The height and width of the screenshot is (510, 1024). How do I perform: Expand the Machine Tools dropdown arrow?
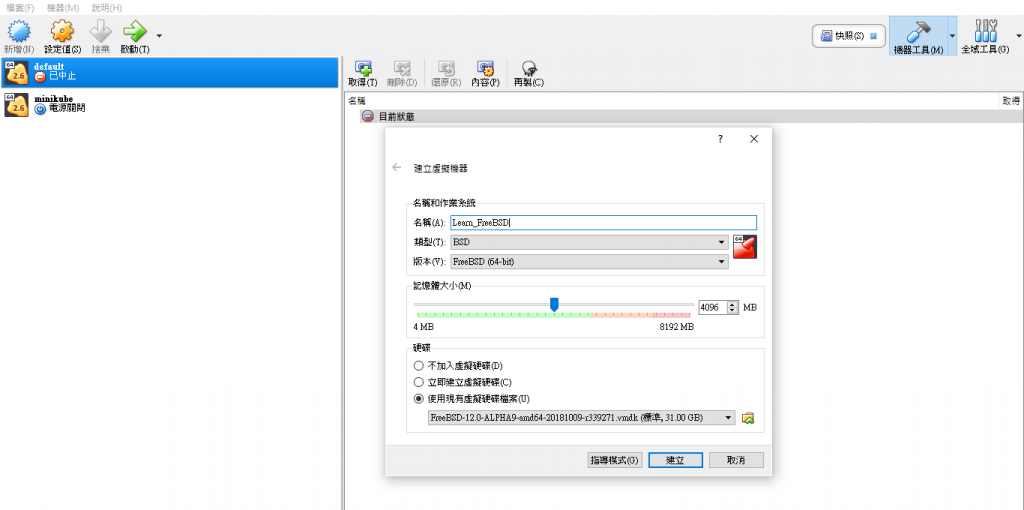click(952, 36)
